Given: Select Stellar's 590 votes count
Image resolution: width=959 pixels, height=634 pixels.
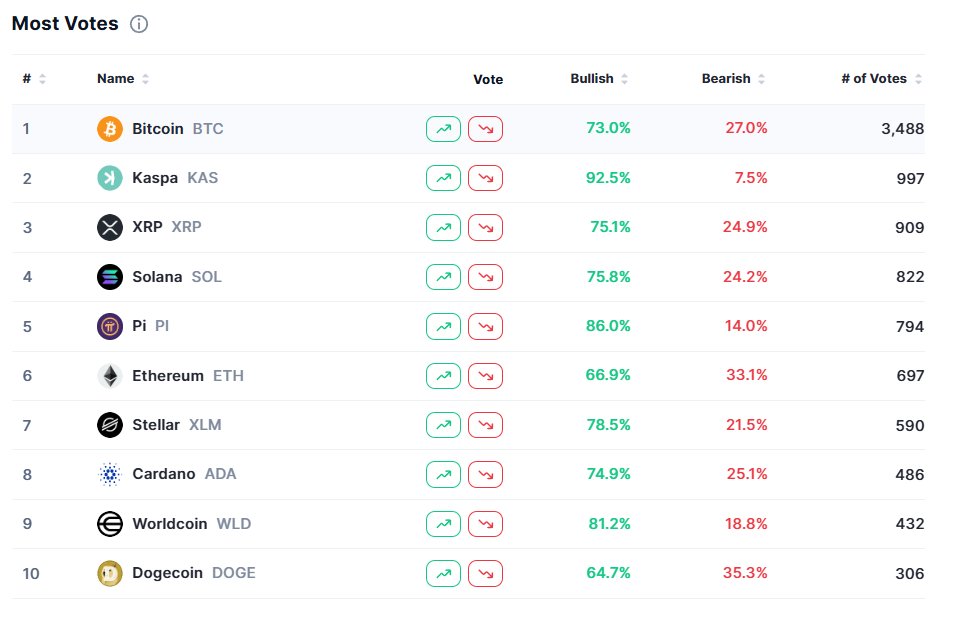Looking at the screenshot, I should click(910, 426).
